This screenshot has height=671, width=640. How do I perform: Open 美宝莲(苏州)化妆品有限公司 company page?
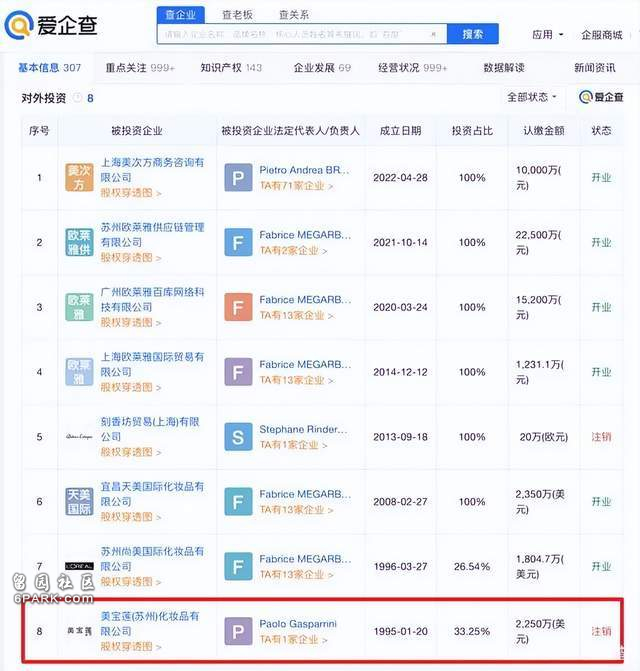[x=150, y=623]
